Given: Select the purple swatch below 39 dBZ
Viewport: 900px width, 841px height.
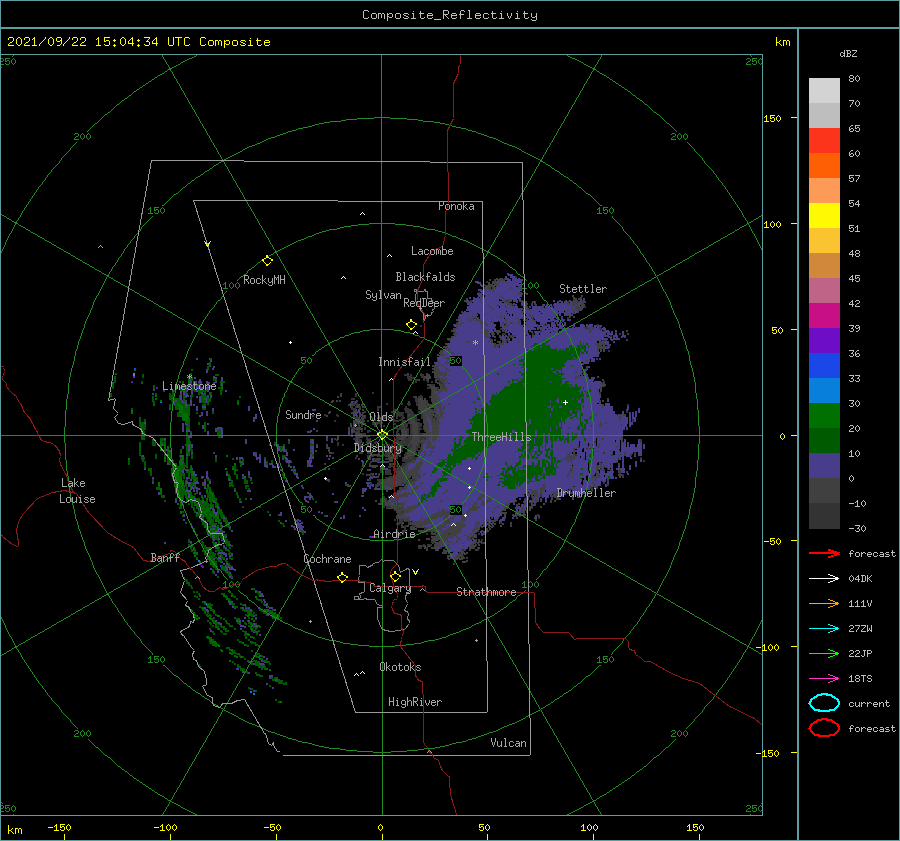Looking at the screenshot, I should pyautogui.click(x=824, y=341).
